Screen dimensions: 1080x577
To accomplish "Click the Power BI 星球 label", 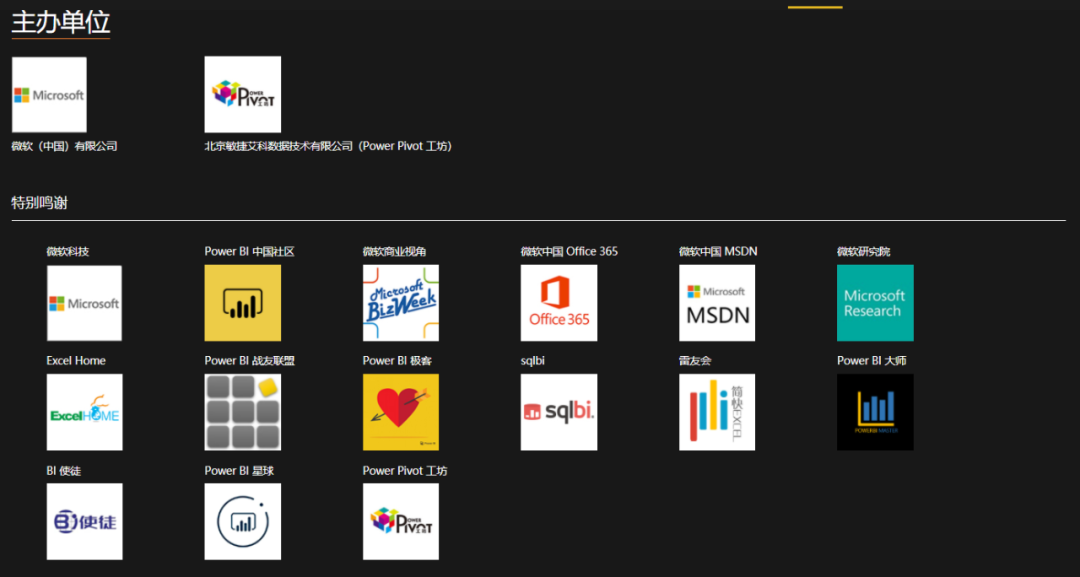I will pyautogui.click(x=239, y=470).
